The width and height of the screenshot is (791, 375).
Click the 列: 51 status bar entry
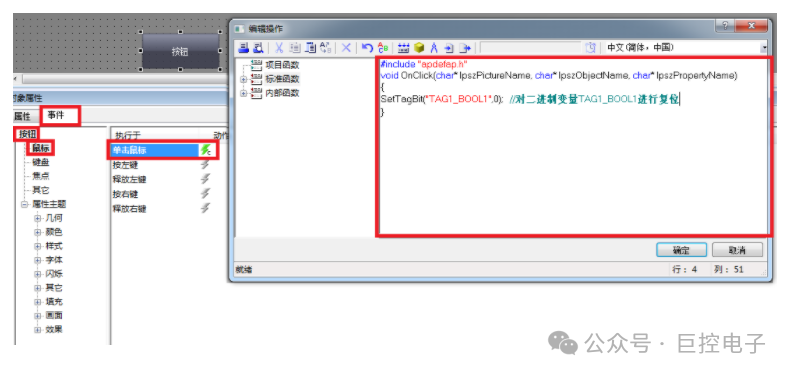728,270
